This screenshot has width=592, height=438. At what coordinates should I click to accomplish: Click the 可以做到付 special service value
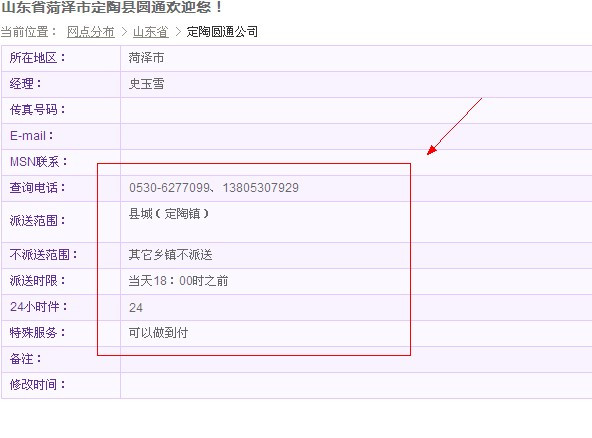pos(158,333)
